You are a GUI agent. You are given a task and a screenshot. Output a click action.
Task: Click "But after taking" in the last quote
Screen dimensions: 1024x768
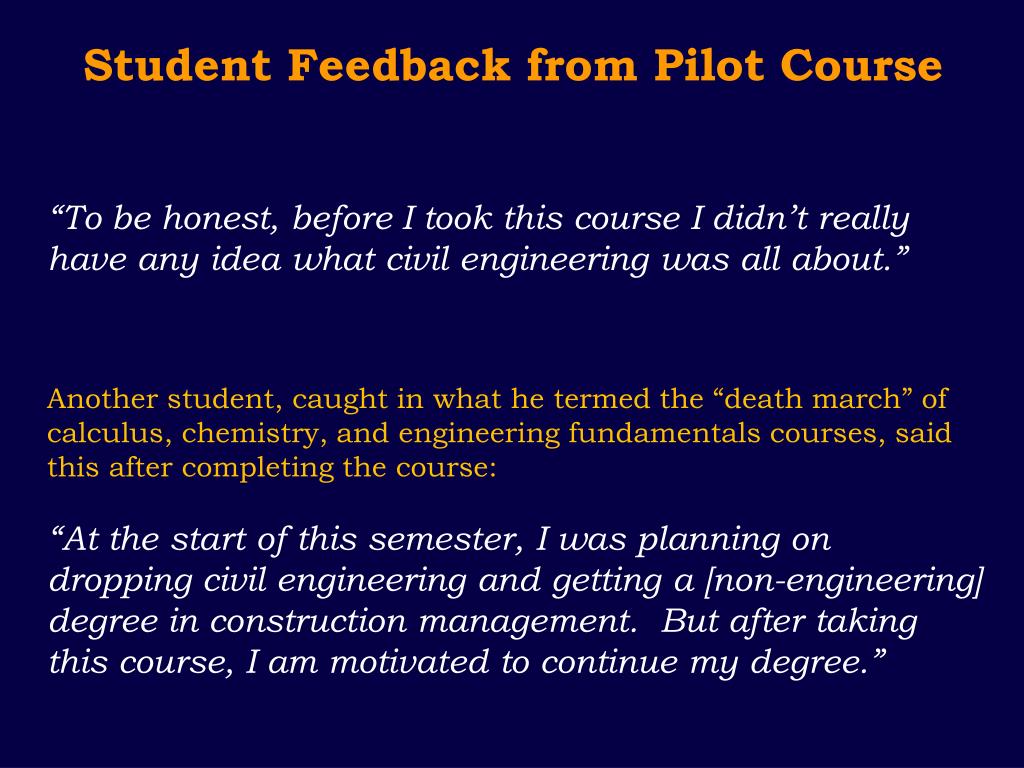tap(789, 622)
